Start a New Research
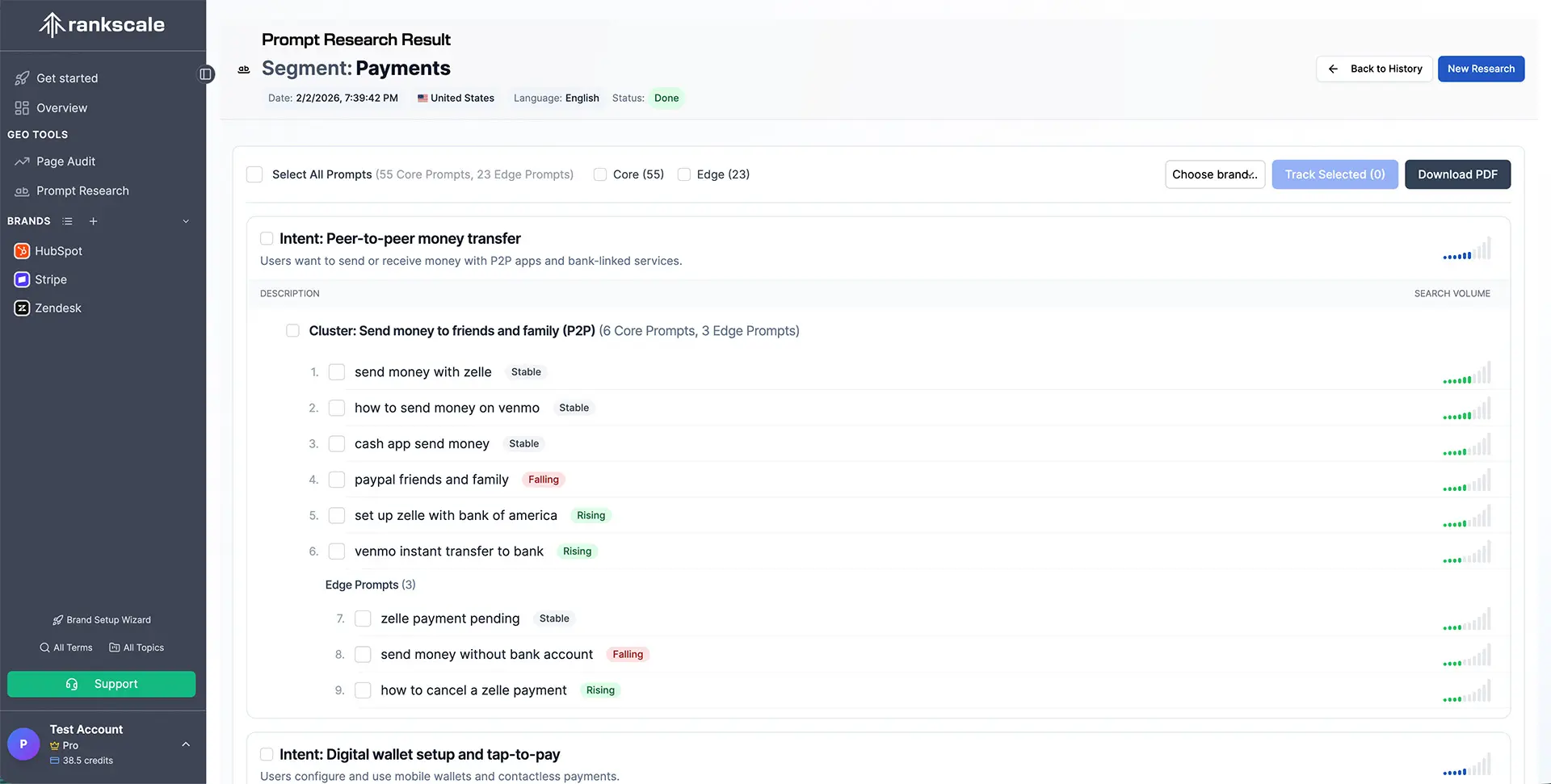The height and width of the screenshot is (784, 1551). pos(1481,69)
